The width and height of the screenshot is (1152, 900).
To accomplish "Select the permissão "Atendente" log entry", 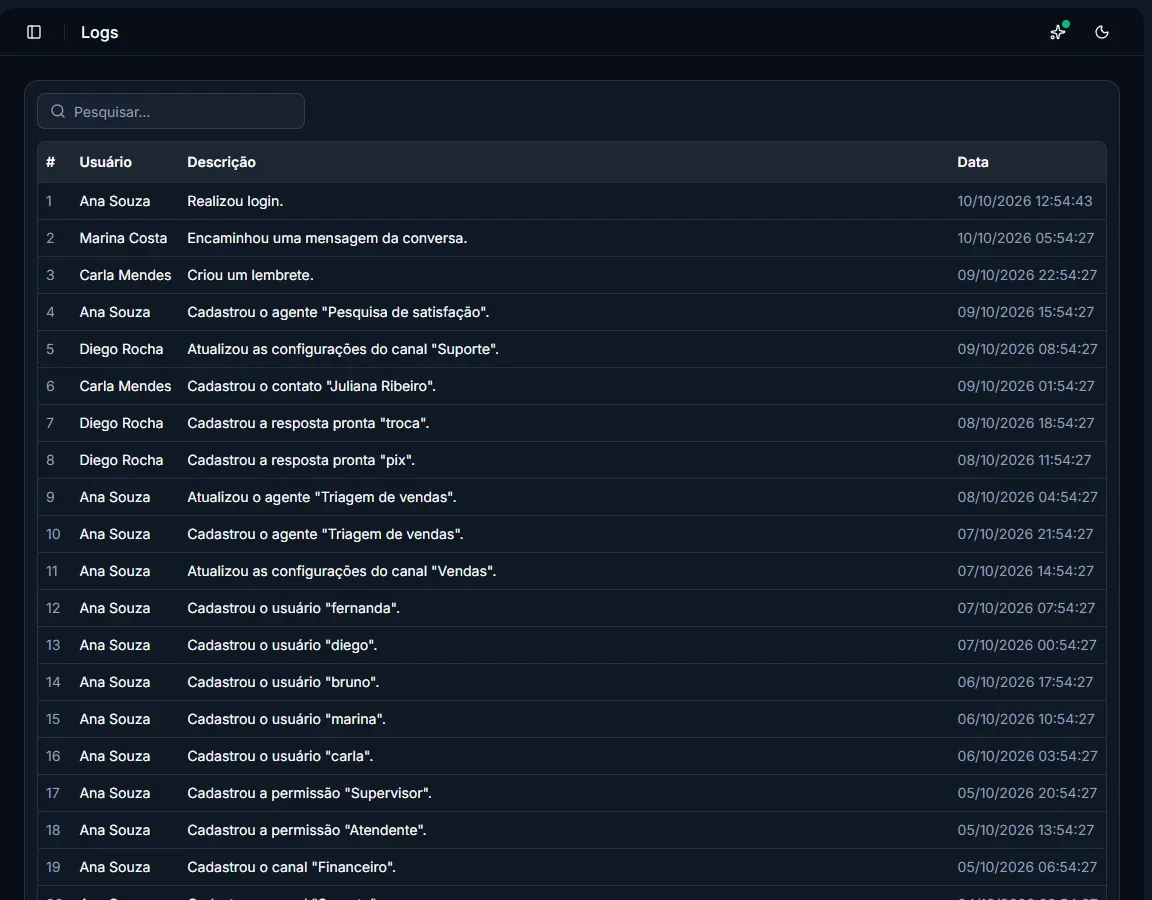I will [307, 830].
